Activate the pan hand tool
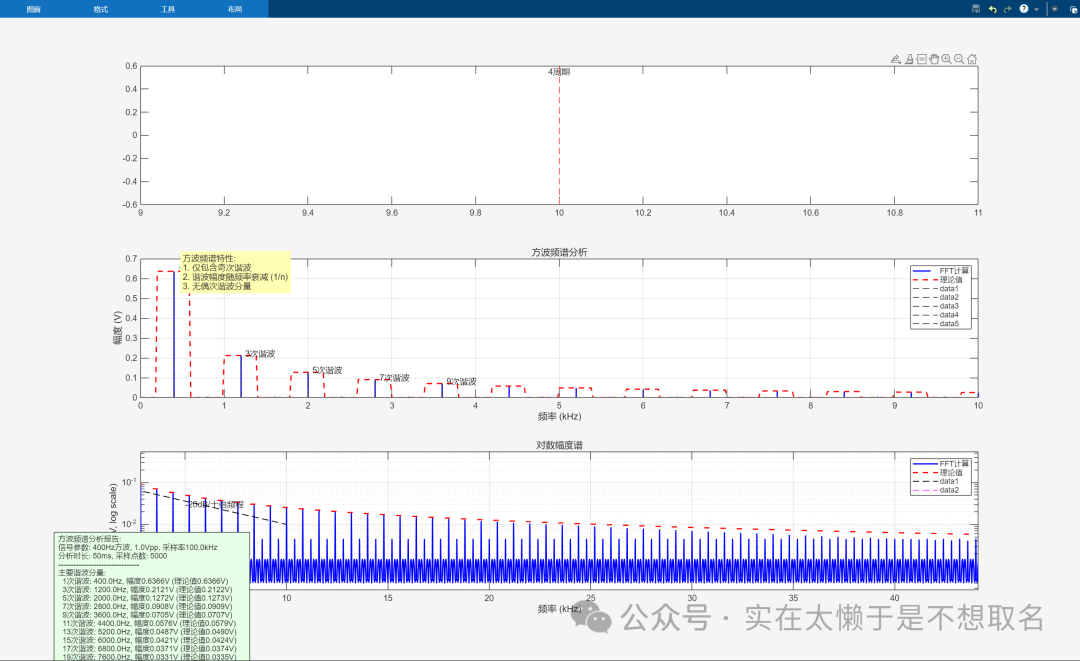 coord(934,59)
